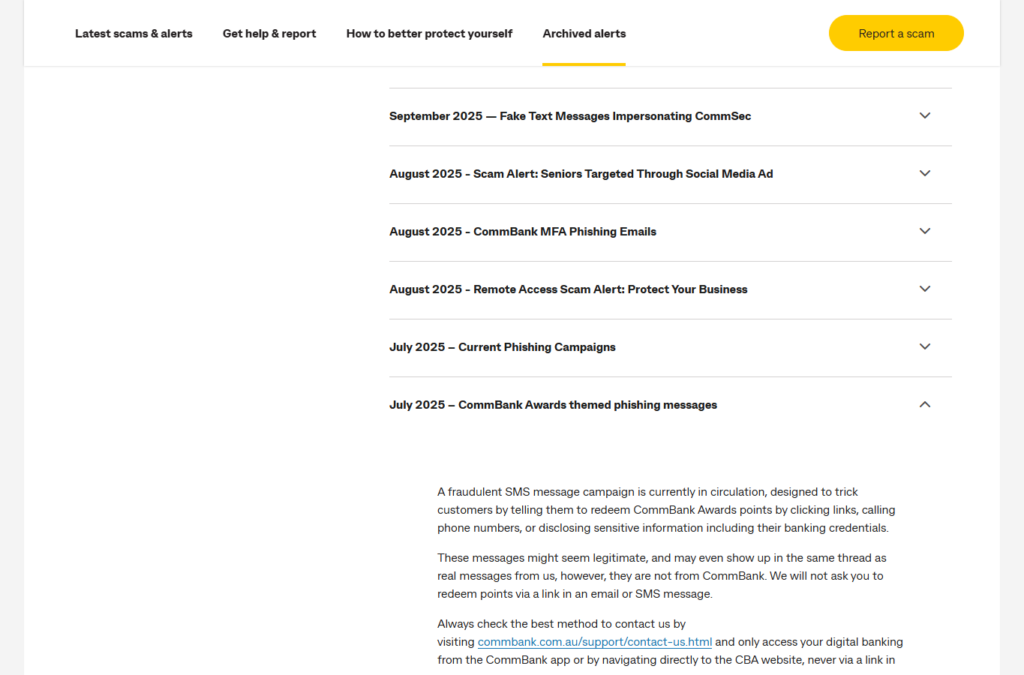This screenshot has width=1024, height=675.
Task: Expand chevron for Fake Text Messages Impersonating CommSec
Action: coord(925,116)
